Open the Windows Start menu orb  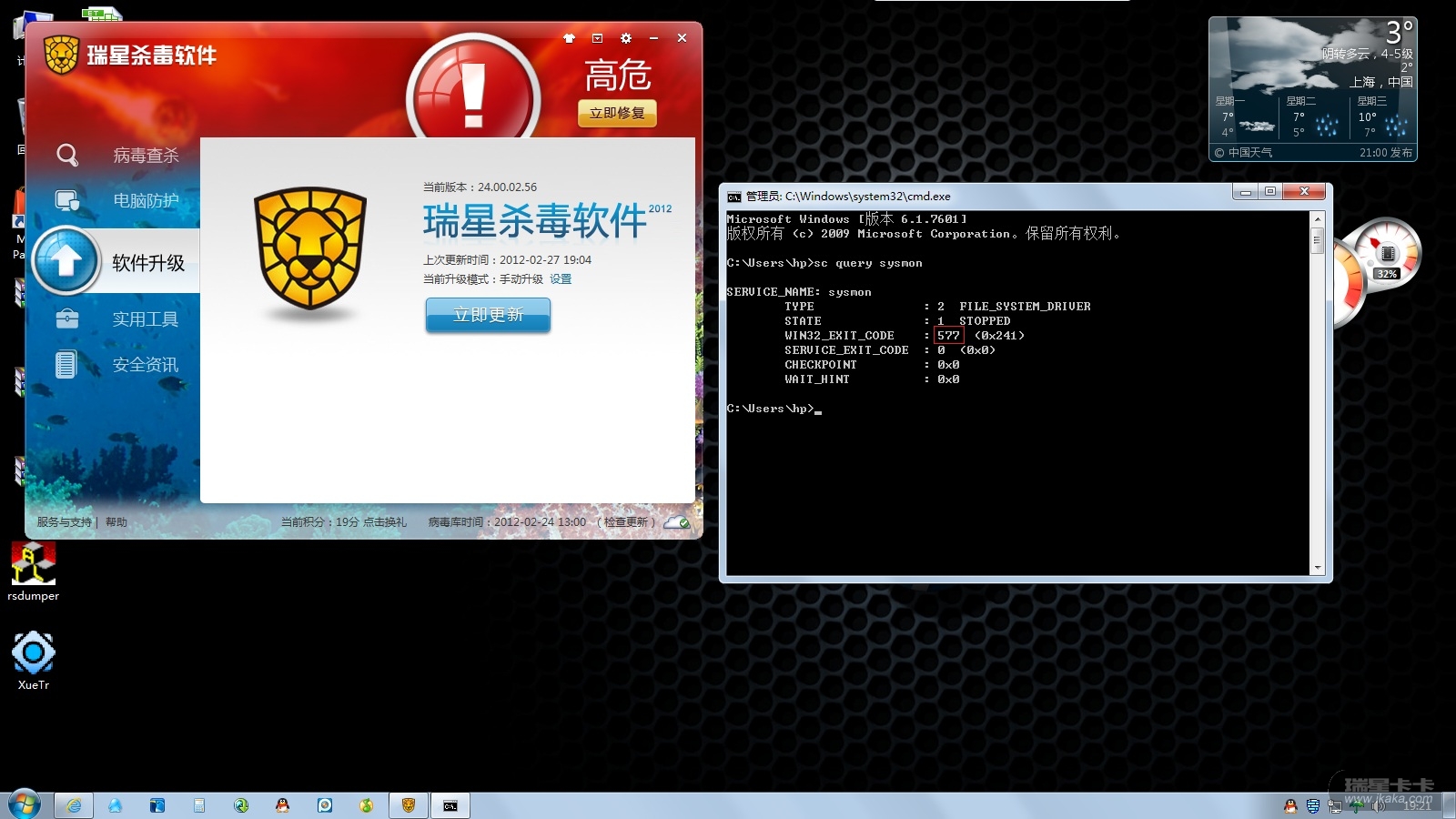[24, 804]
